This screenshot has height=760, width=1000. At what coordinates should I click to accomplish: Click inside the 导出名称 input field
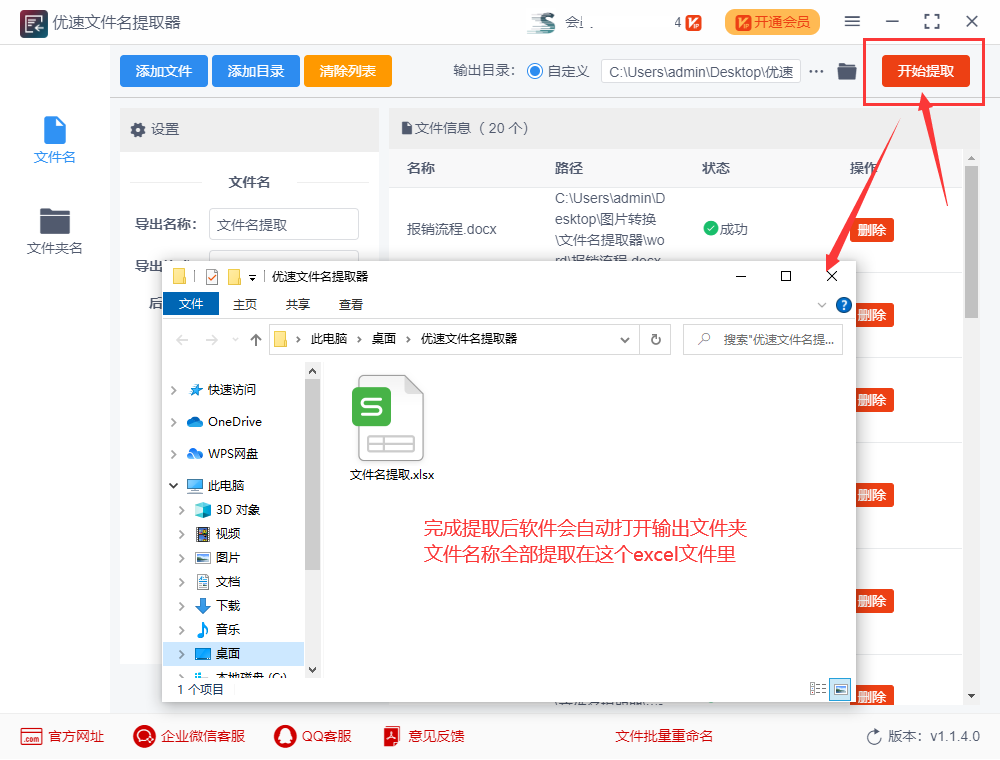coord(283,224)
